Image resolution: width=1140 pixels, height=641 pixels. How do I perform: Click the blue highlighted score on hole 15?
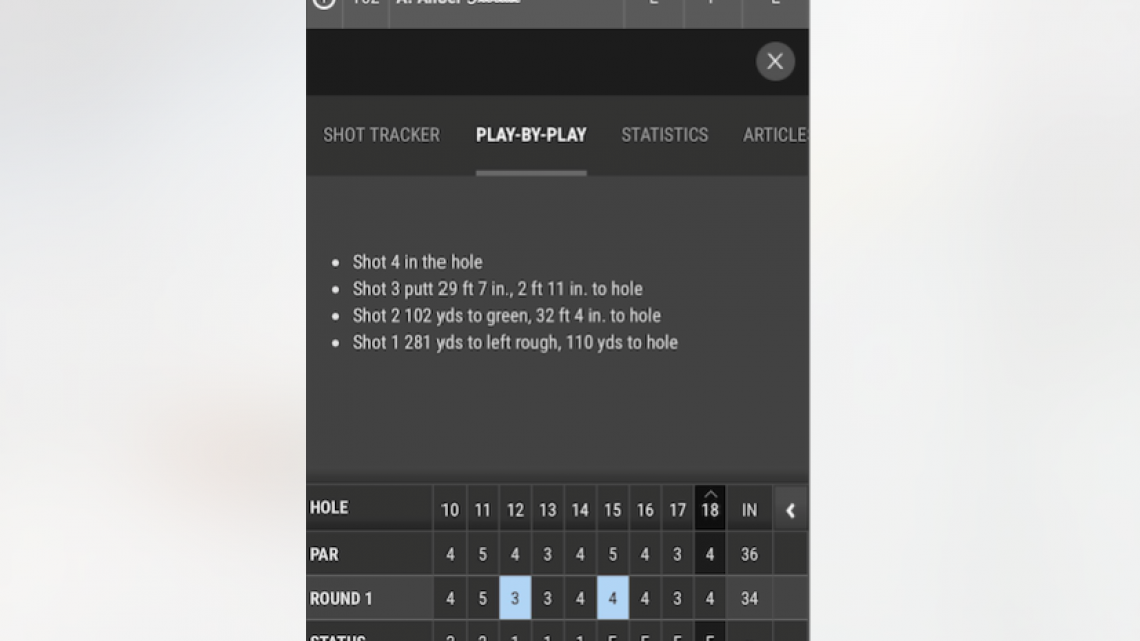(612, 598)
